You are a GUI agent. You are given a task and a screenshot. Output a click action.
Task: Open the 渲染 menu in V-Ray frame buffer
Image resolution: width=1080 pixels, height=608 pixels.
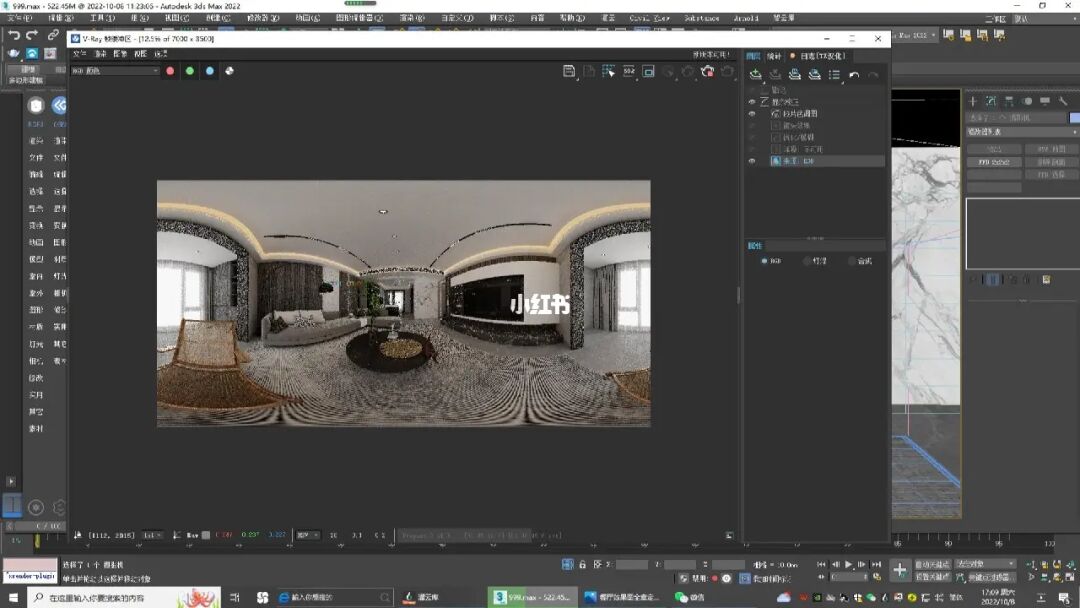click(x=101, y=54)
